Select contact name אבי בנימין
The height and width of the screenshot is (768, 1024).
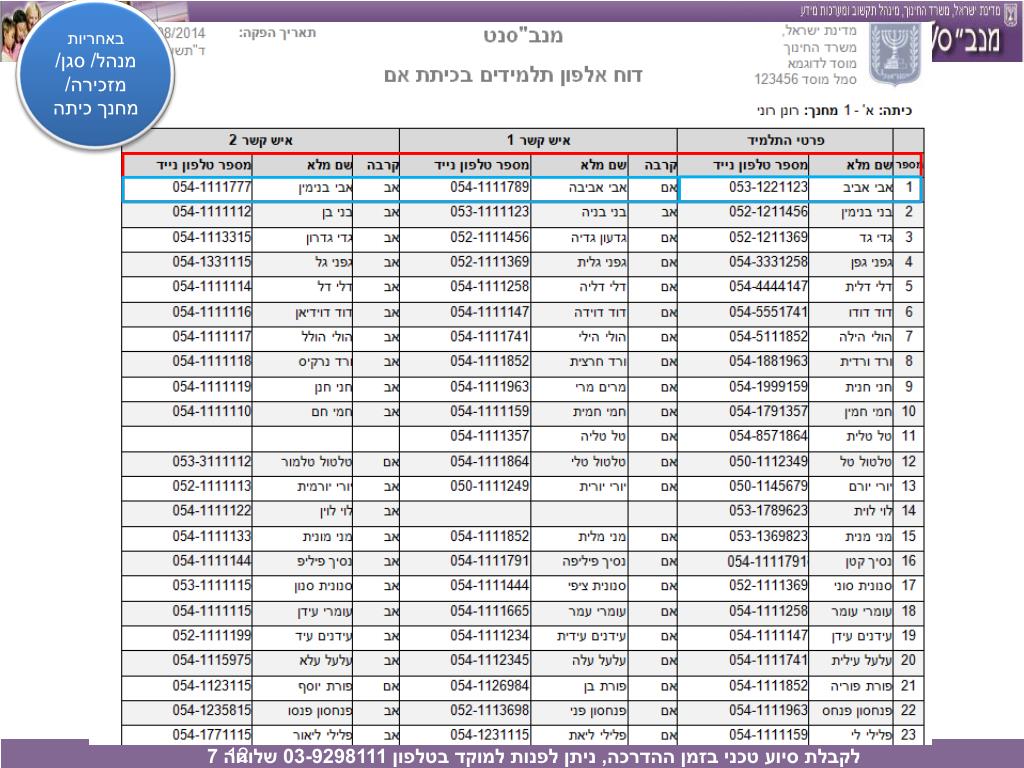(325, 188)
